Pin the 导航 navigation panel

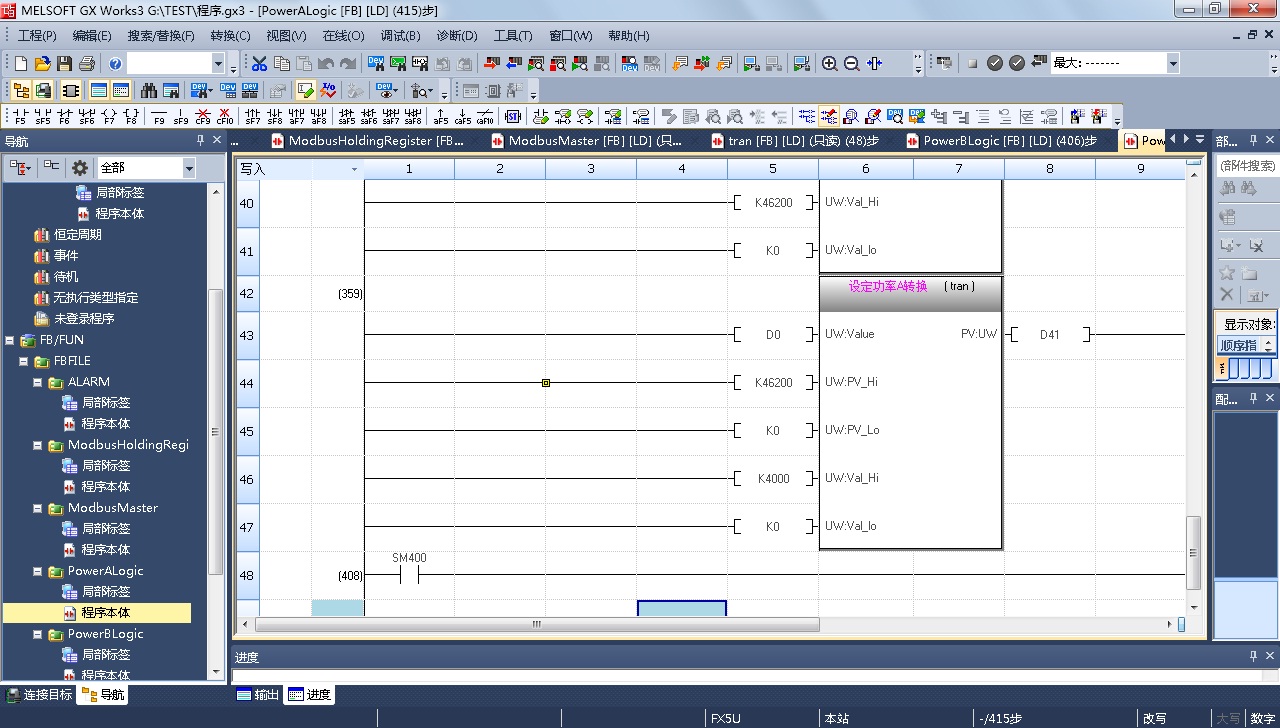(200, 141)
